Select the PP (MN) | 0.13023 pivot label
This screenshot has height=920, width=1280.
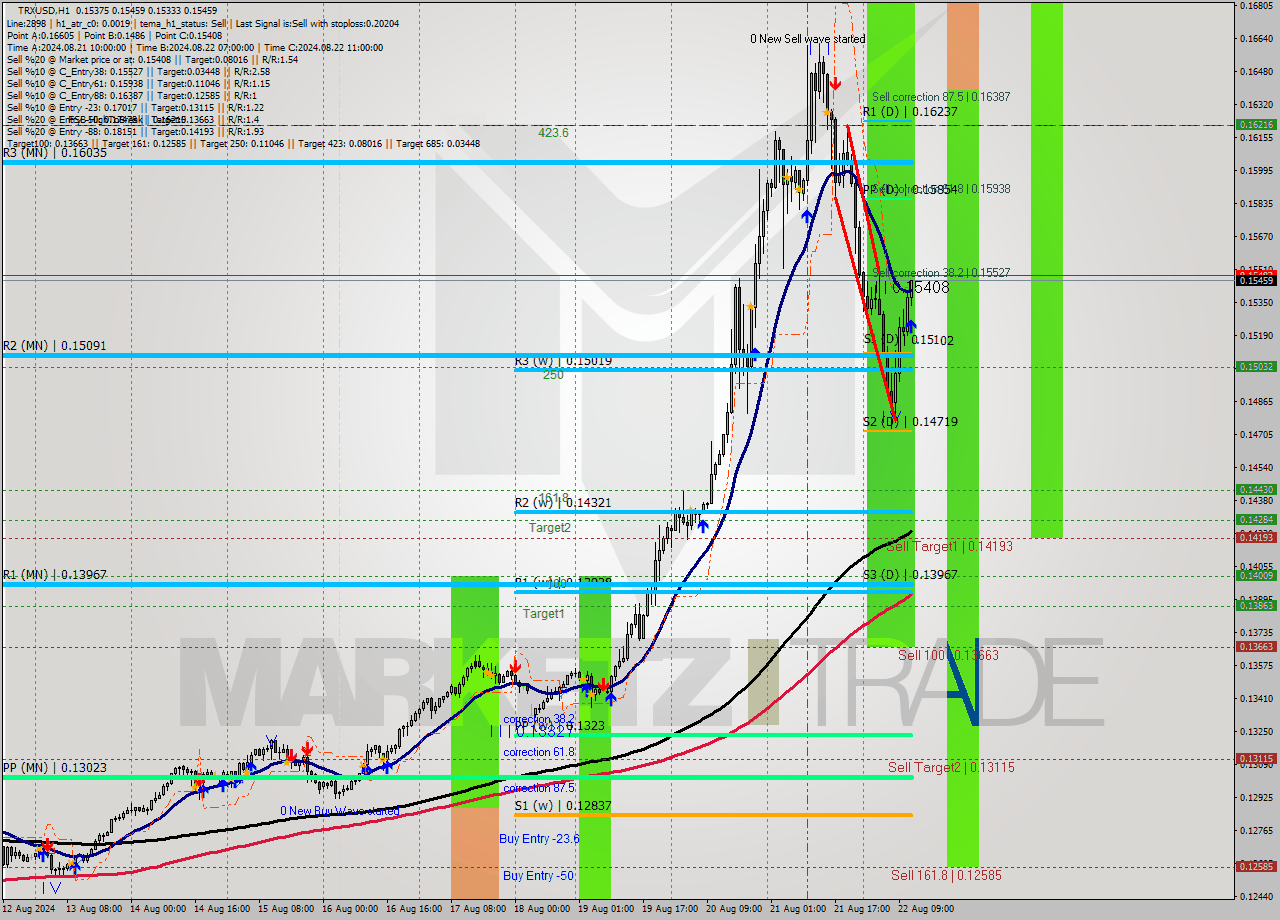(x=54, y=768)
